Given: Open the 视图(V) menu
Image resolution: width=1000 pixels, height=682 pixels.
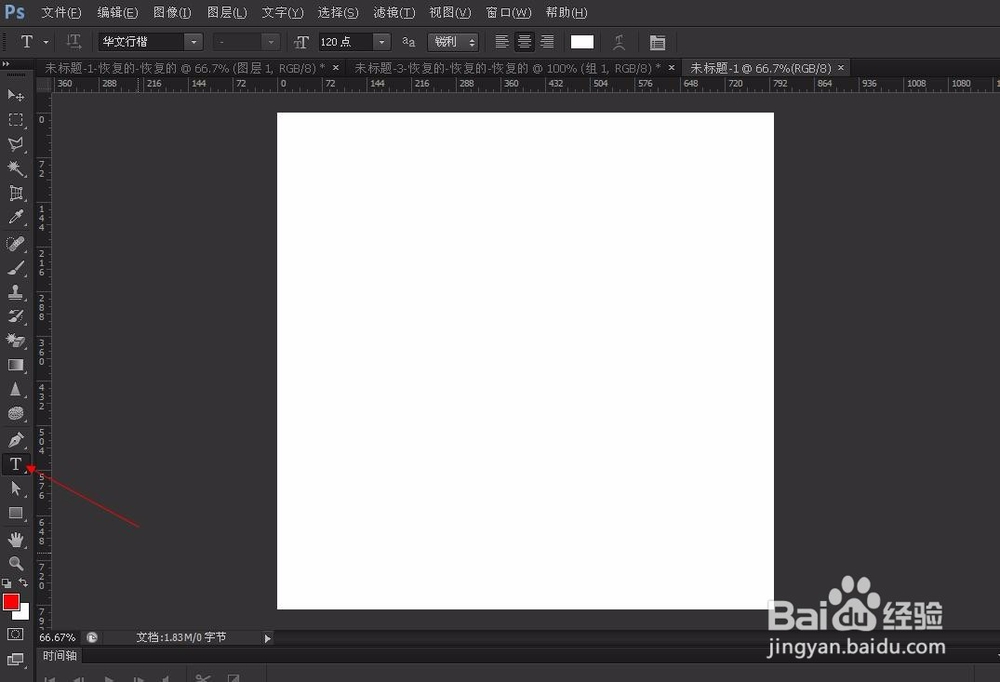Looking at the screenshot, I should (x=450, y=13).
